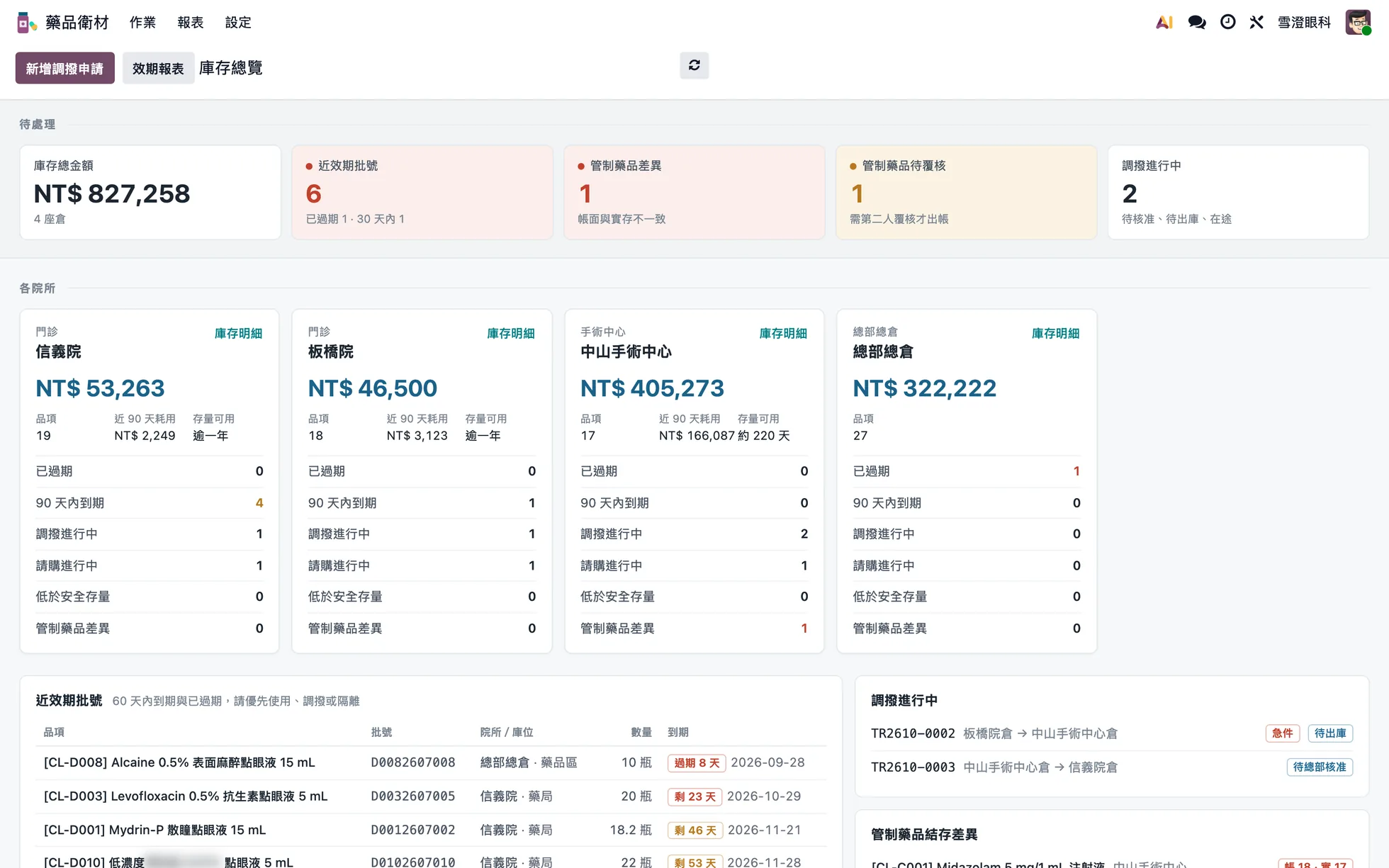Open the 設定 menu

(238, 23)
